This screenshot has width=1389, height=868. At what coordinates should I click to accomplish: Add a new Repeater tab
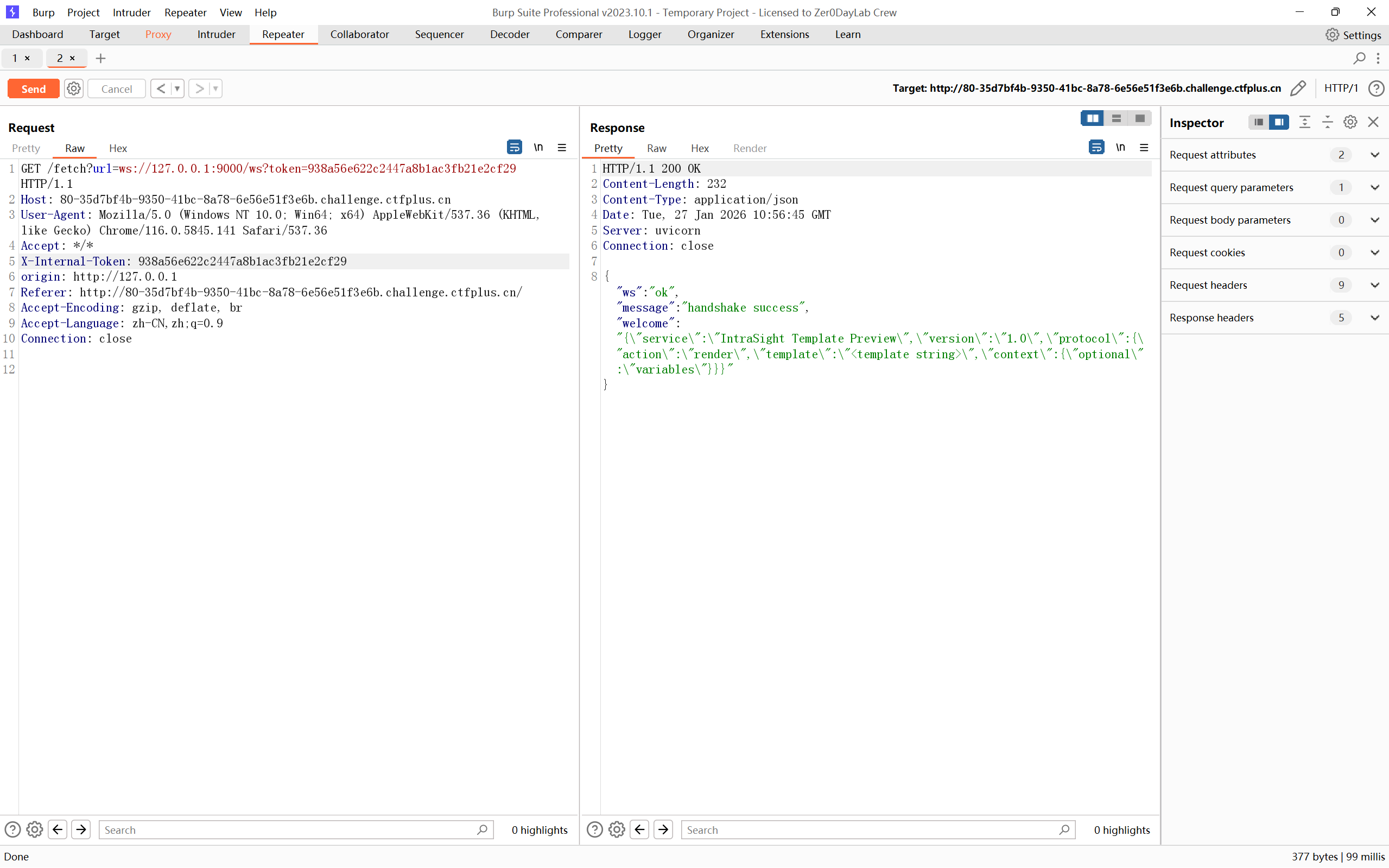click(100, 58)
